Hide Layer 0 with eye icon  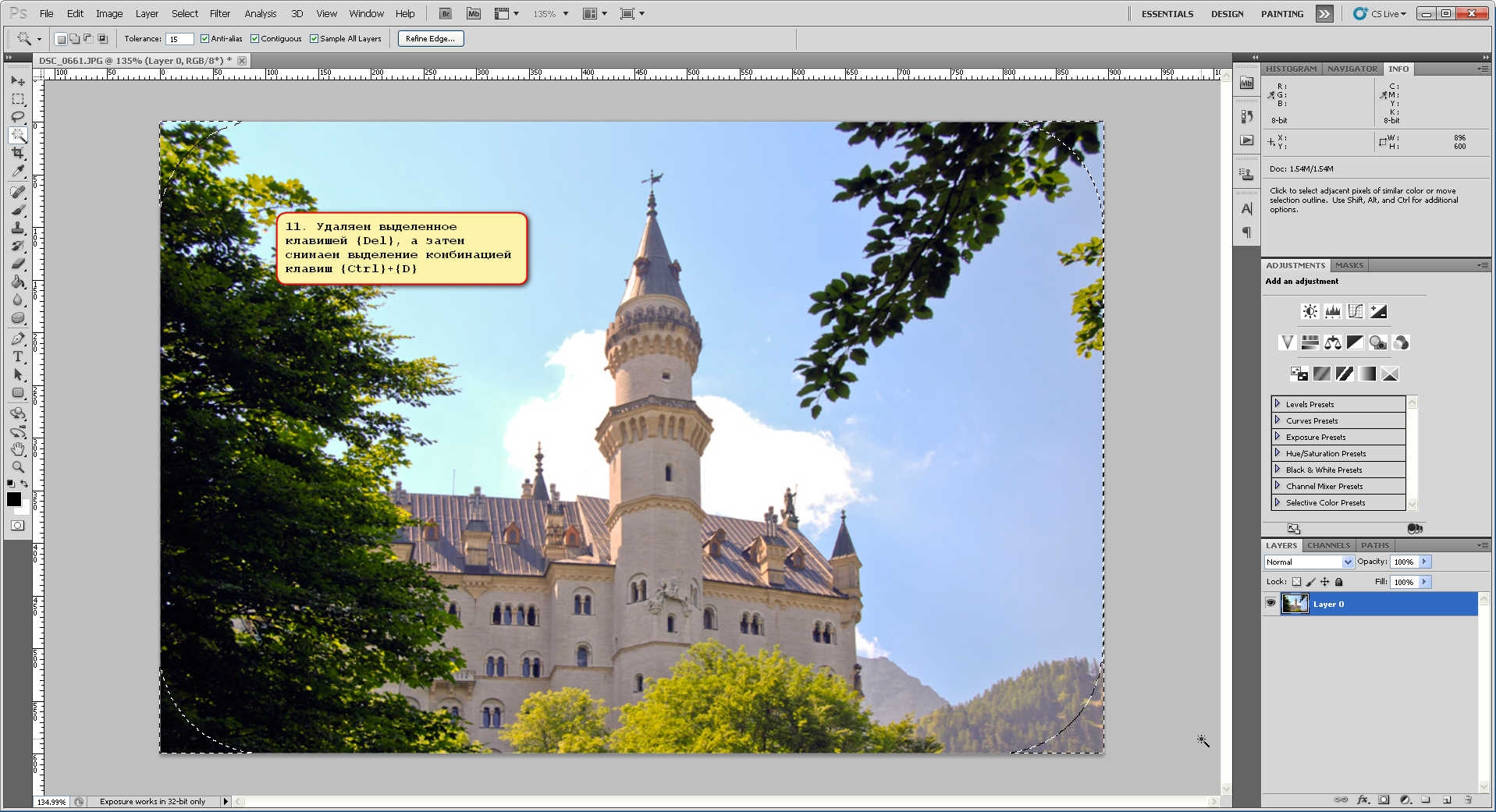pos(1270,603)
